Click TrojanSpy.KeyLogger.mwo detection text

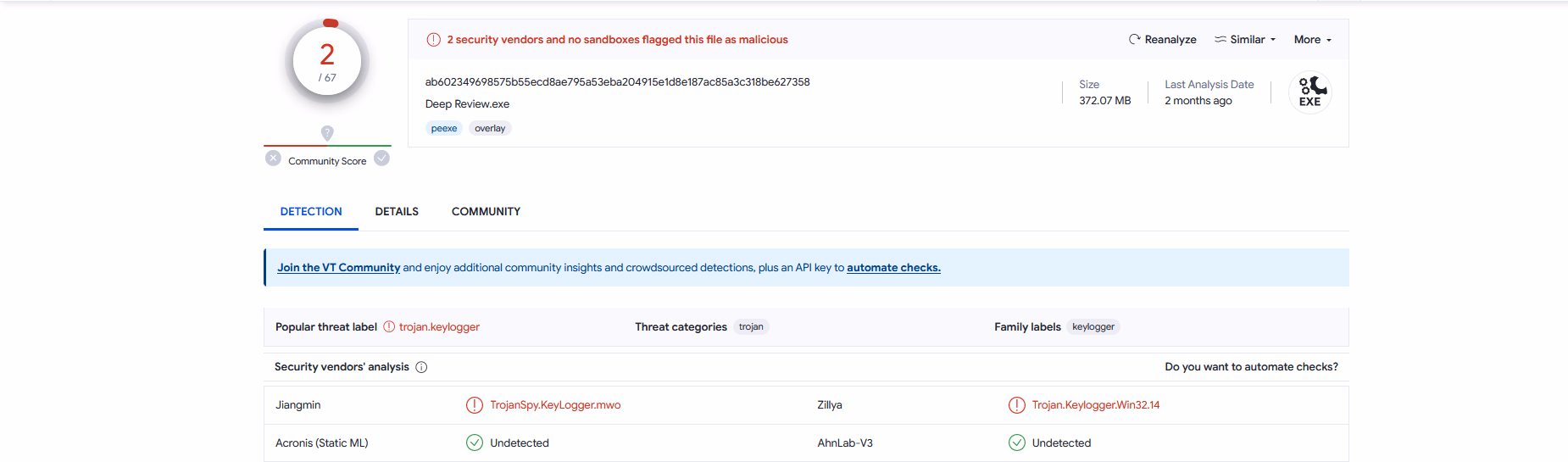(x=555, y=405)
